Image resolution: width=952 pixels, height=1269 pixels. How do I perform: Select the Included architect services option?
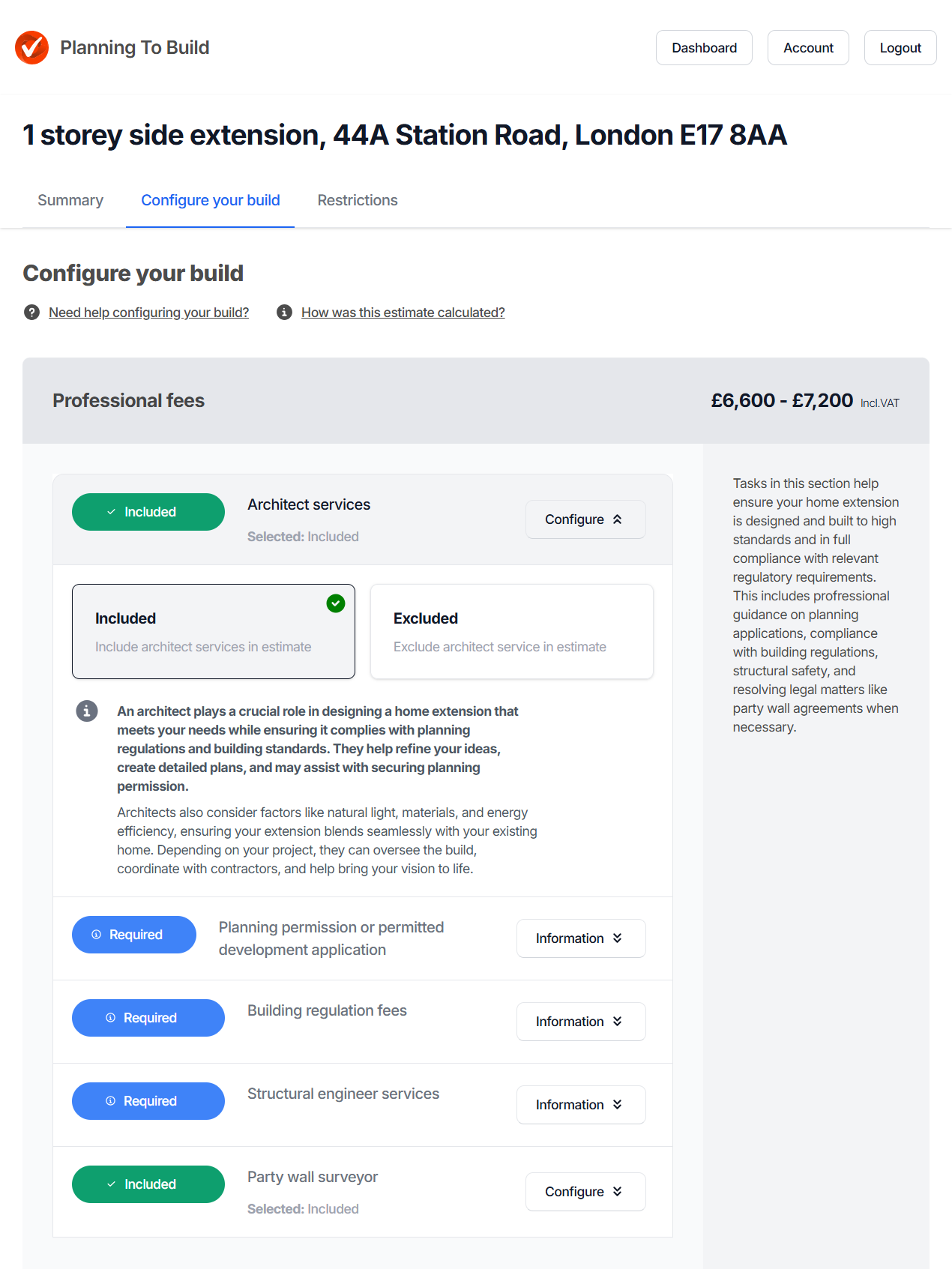pos(213,631)
